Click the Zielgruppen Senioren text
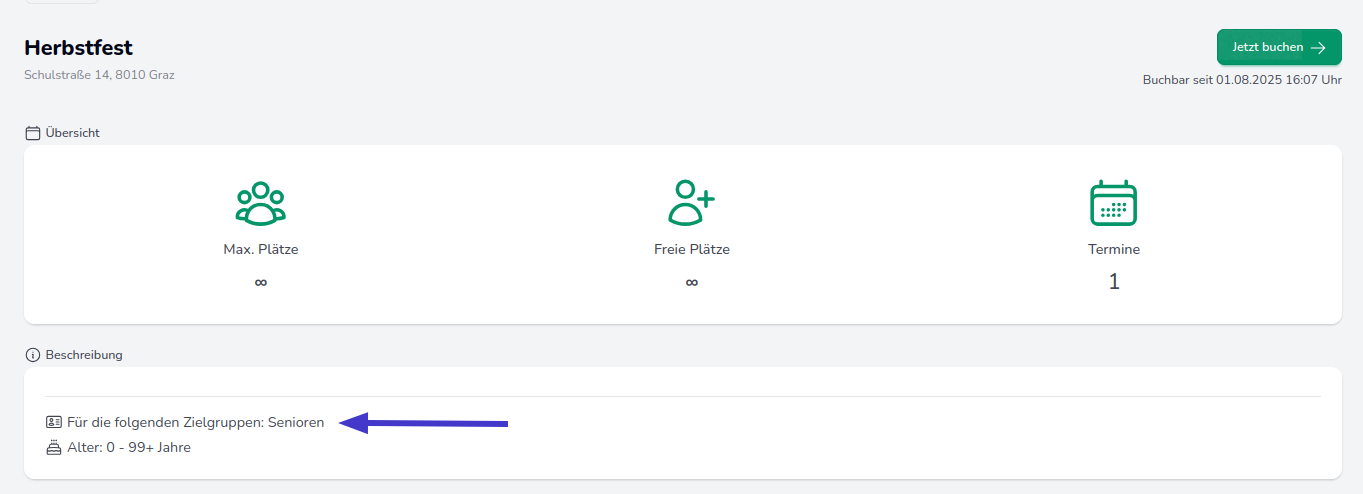The width and height of the screenshot is (1363, 494). pos(195,423)
